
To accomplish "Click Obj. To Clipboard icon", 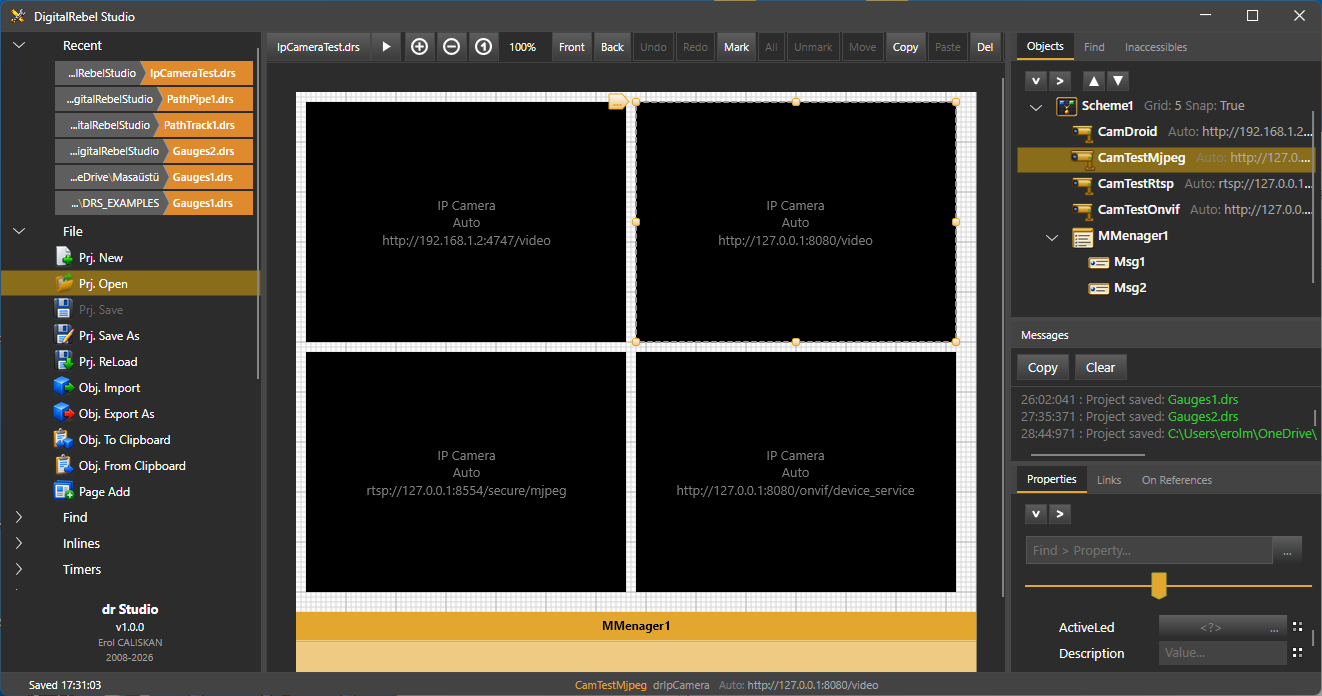I will 64,440.
